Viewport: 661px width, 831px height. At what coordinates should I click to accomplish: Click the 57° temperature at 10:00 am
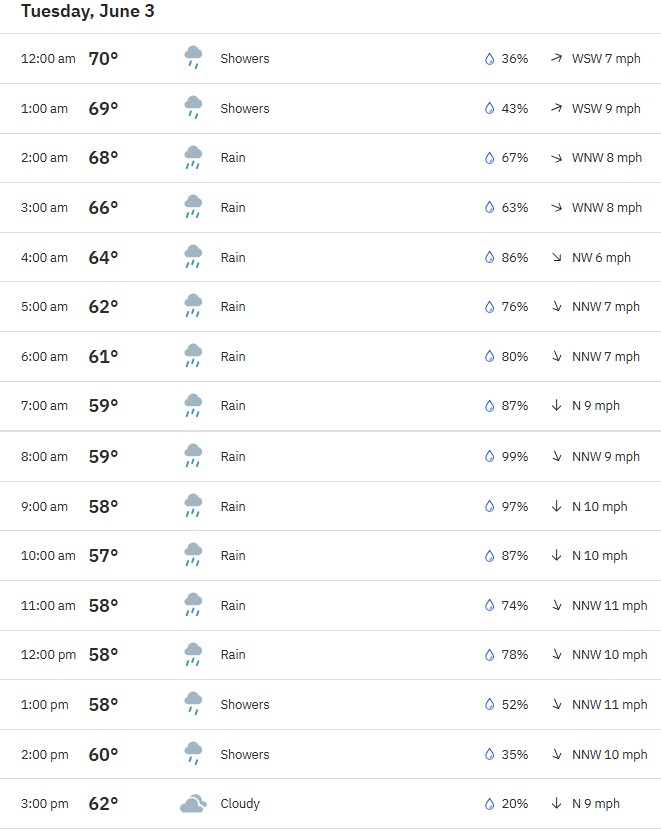(x=103, y=555)
